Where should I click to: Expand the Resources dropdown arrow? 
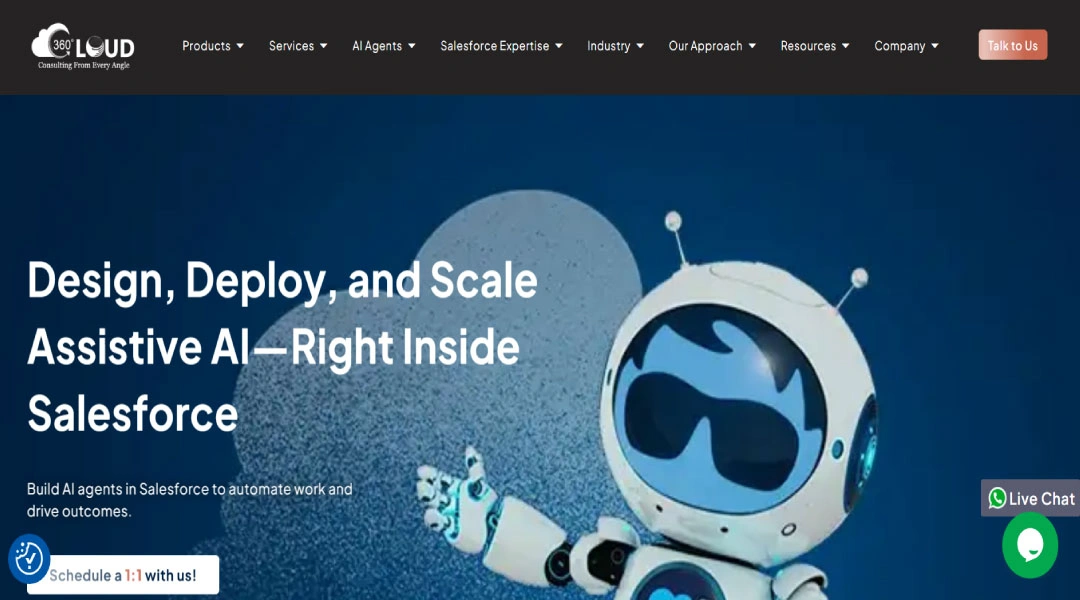846,46
